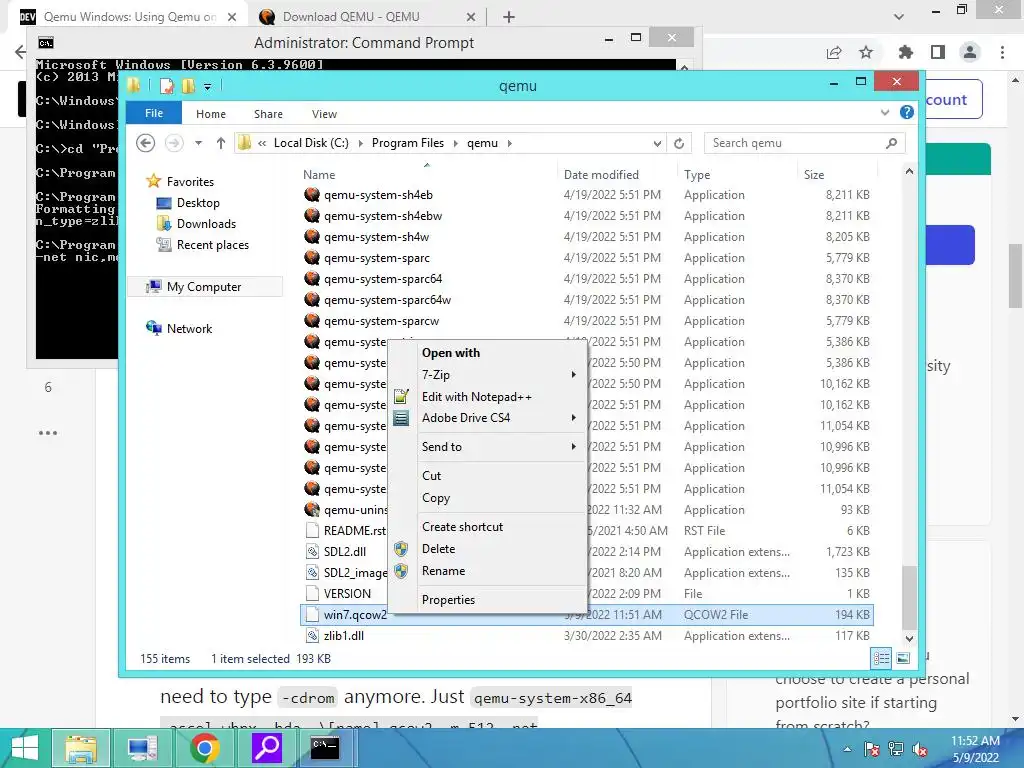Switch to the View ribbon tab
This screenshot has height=768, width=1024.
[325, 114]
